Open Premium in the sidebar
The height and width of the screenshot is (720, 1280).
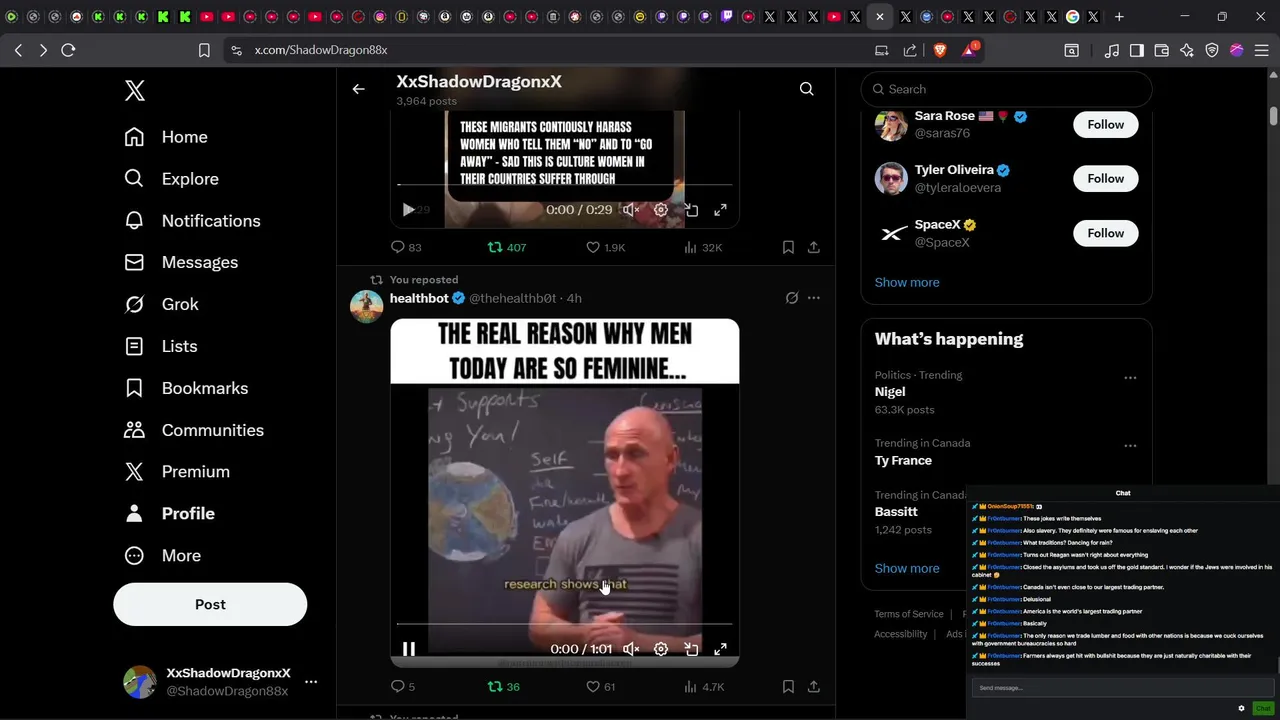pyautogui.click(x=177, y=471)
